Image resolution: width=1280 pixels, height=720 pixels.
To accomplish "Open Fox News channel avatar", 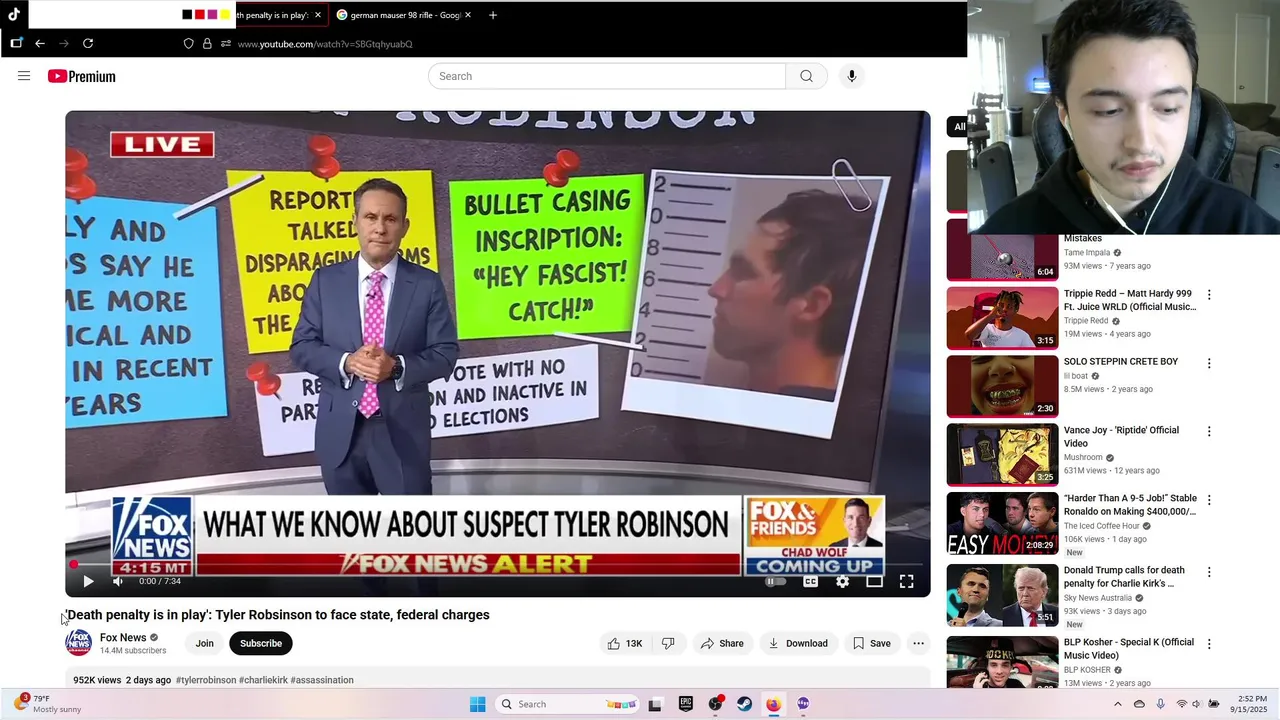I will 79,643.
